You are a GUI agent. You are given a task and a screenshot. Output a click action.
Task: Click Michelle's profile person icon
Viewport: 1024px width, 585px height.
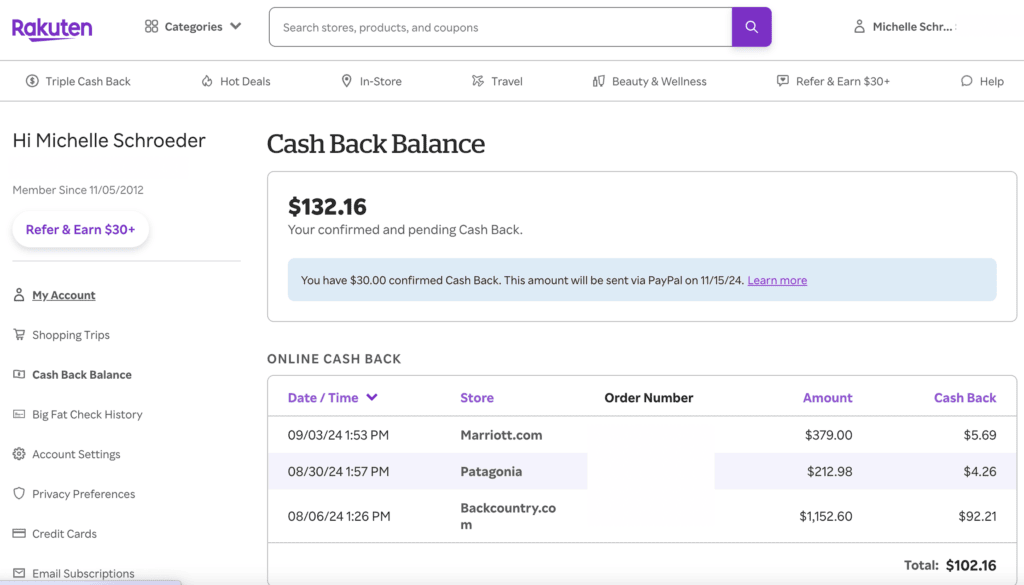click(x=859, y=27)
